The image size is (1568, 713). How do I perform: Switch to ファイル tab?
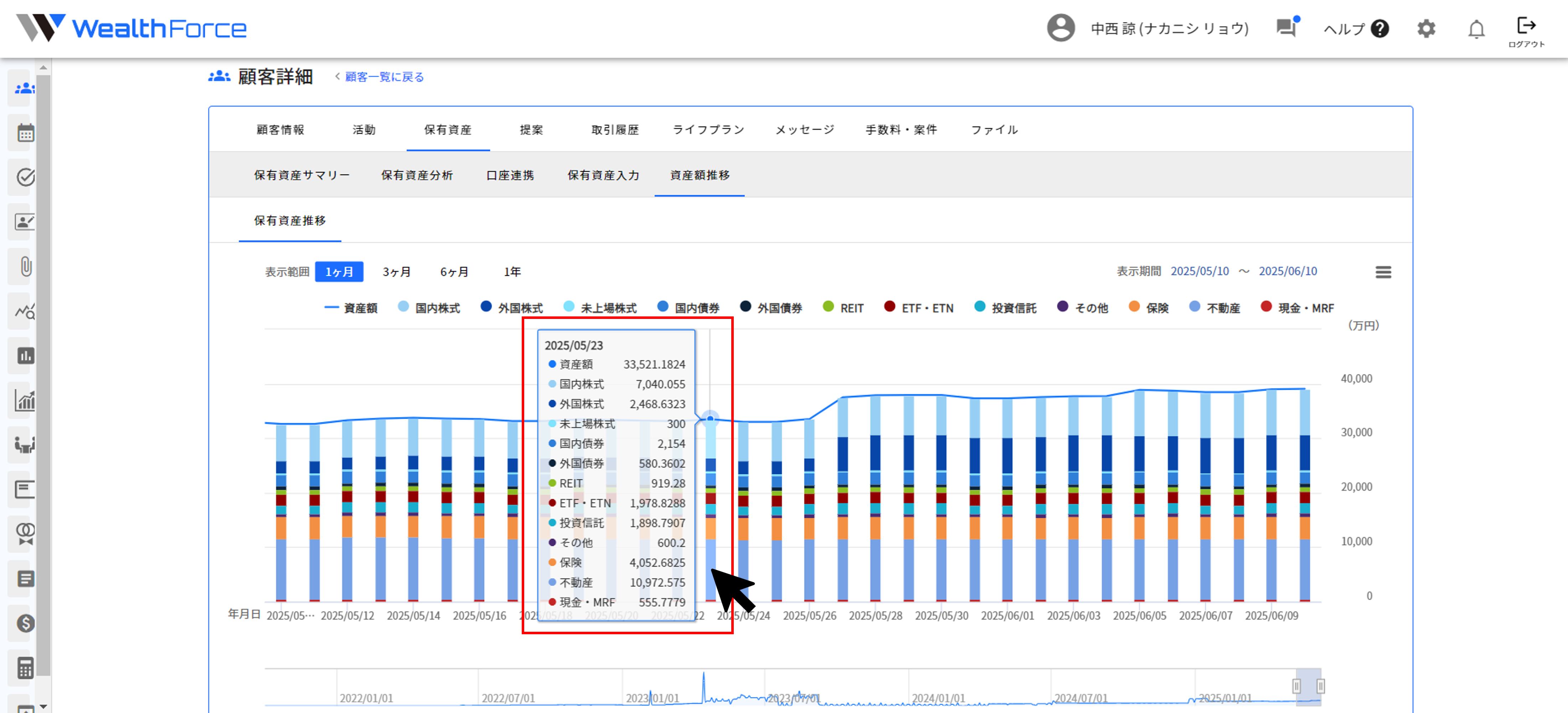coord(995,130)
